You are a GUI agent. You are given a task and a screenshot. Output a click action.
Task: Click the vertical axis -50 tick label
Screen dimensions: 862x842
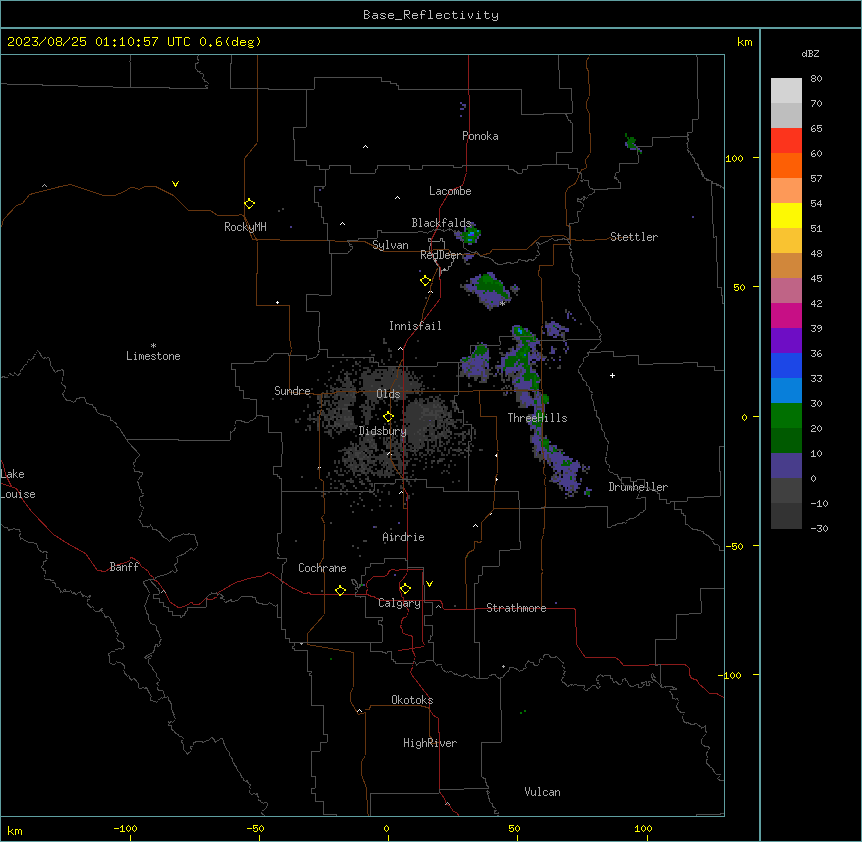734,546
